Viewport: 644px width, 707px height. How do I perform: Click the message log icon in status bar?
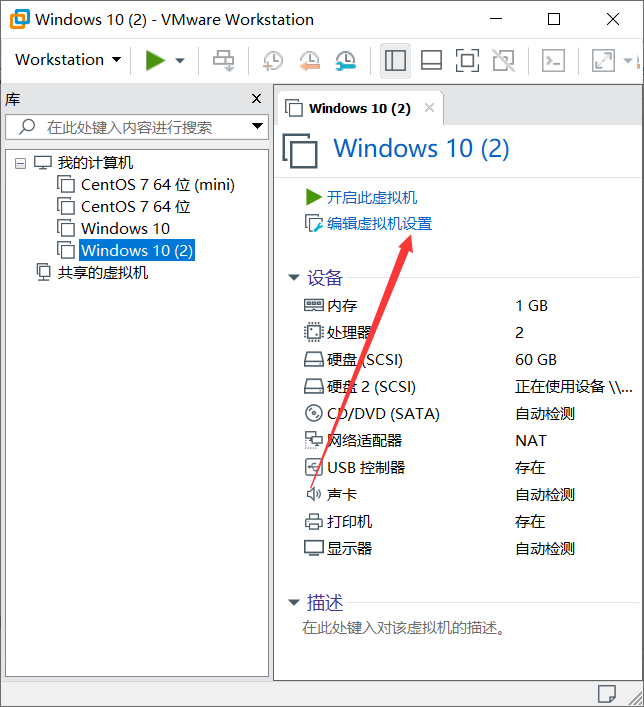coord(607,694)
